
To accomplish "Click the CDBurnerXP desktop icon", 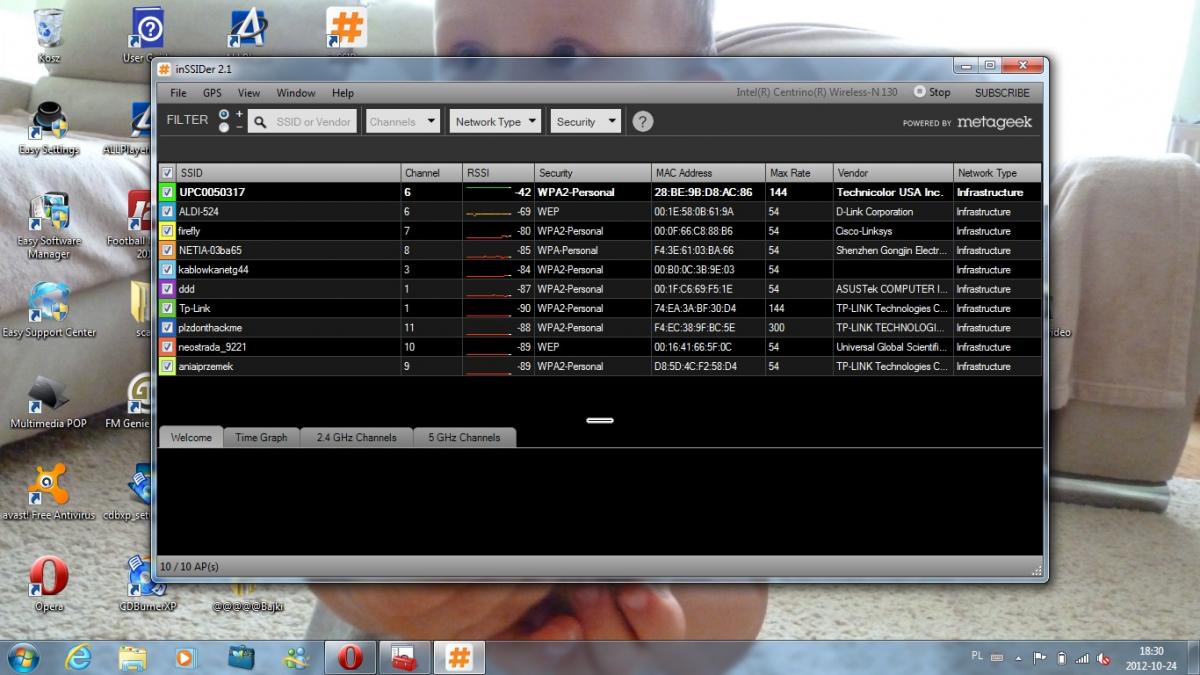I will point(147,583).
